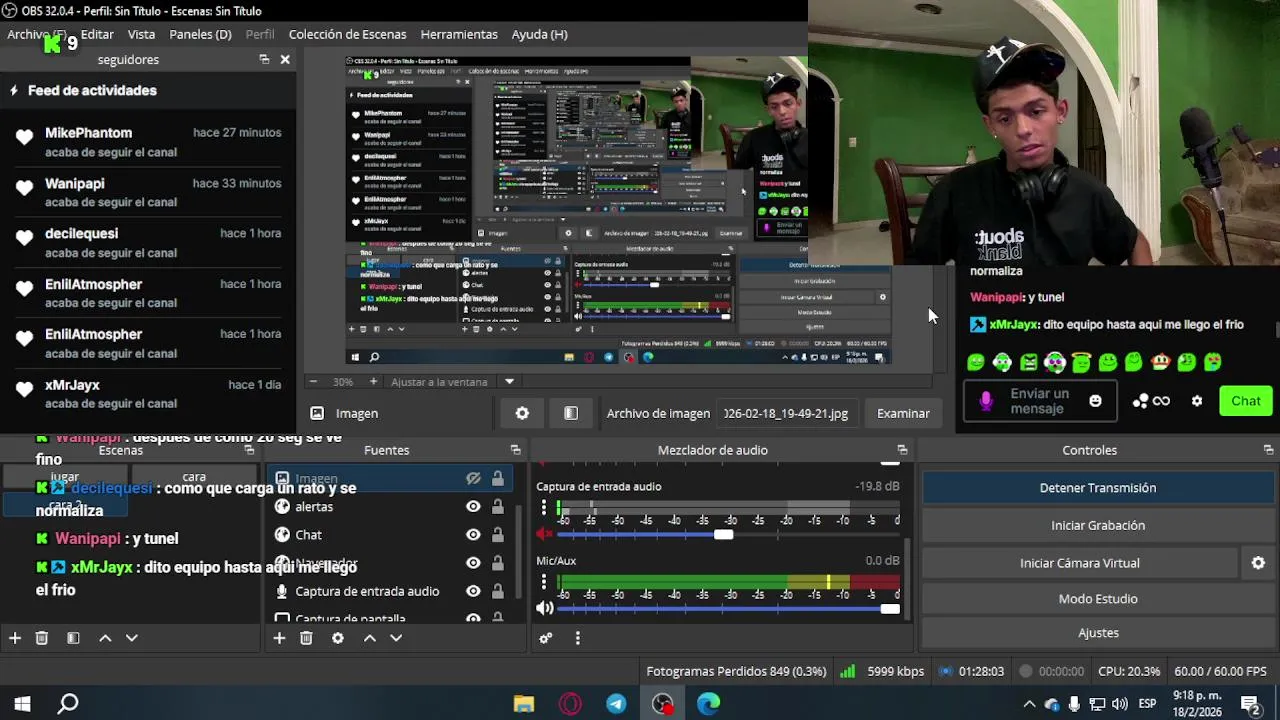Open the Ayuda (H) menu

[539, 34]
